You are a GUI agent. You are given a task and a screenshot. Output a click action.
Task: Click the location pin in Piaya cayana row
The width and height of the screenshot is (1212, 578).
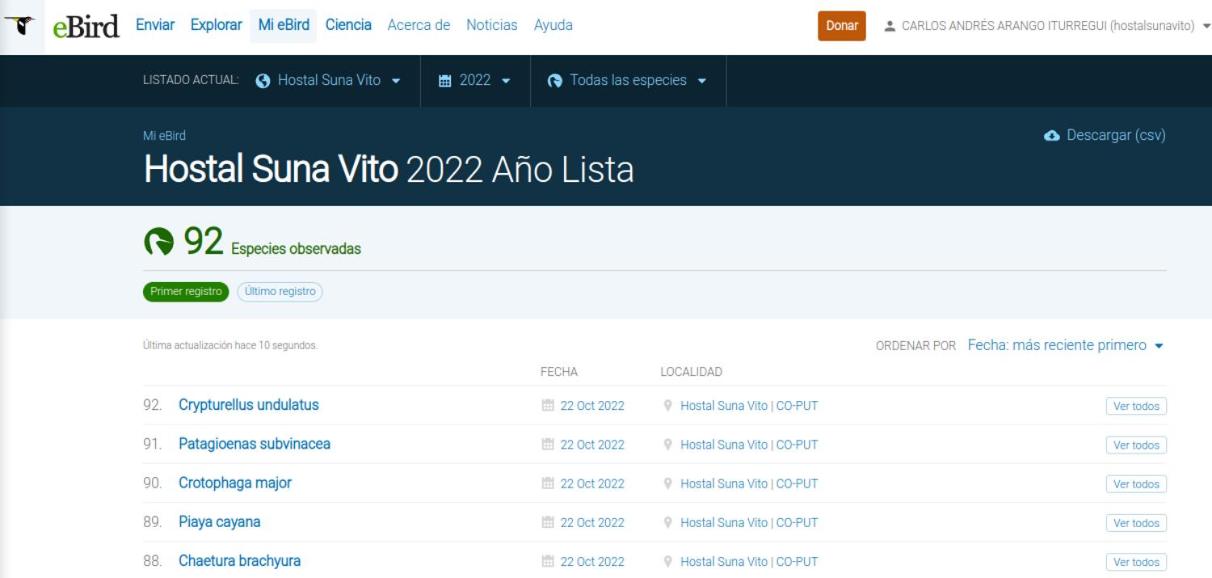coord(668,523)
